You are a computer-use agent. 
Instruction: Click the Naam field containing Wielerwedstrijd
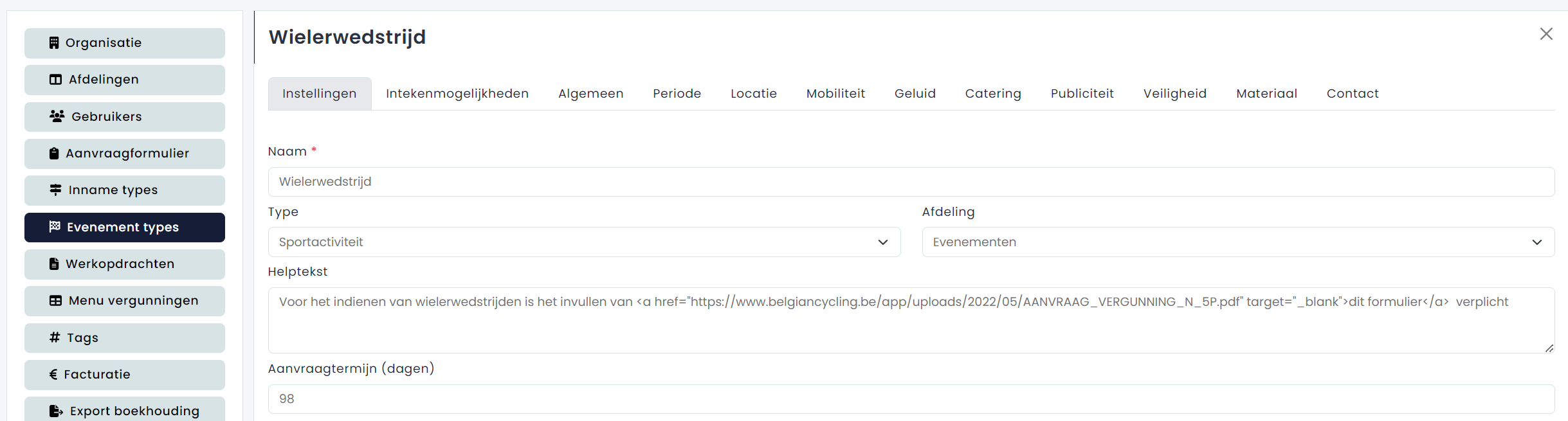click(911, 182)
